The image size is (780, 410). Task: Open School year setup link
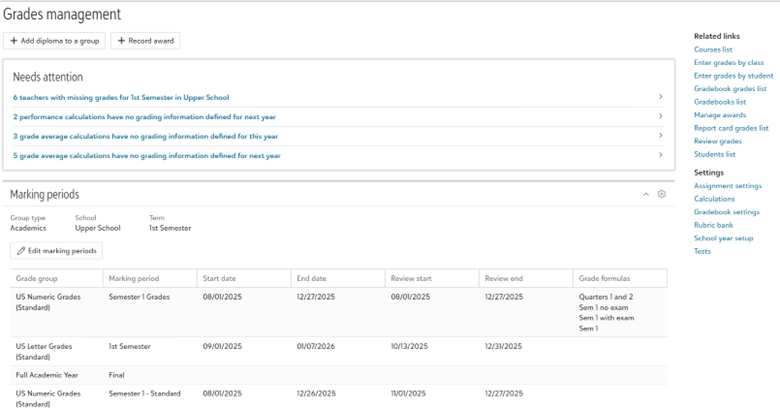[x=723, y=238]
